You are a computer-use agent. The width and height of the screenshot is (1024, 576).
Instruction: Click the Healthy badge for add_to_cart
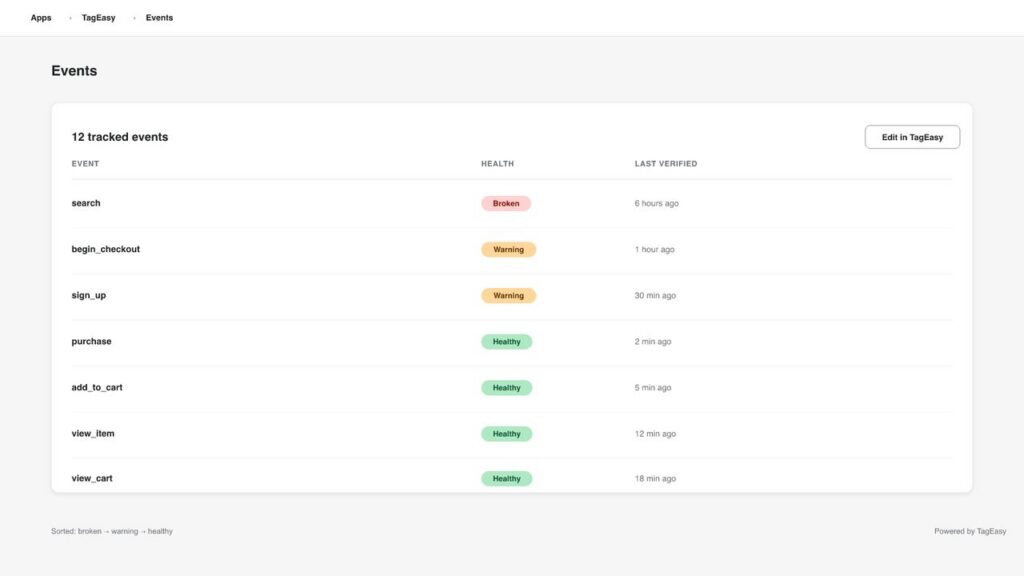tap(506, 387)
